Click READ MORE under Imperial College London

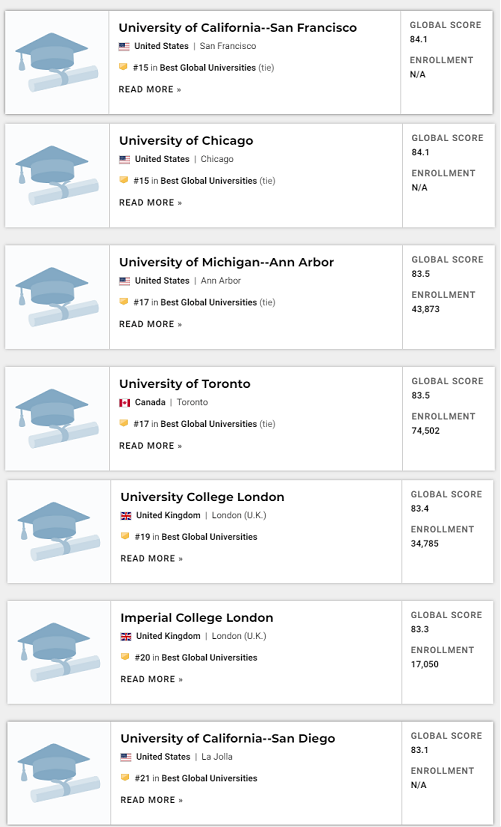(x=151, y=679)
